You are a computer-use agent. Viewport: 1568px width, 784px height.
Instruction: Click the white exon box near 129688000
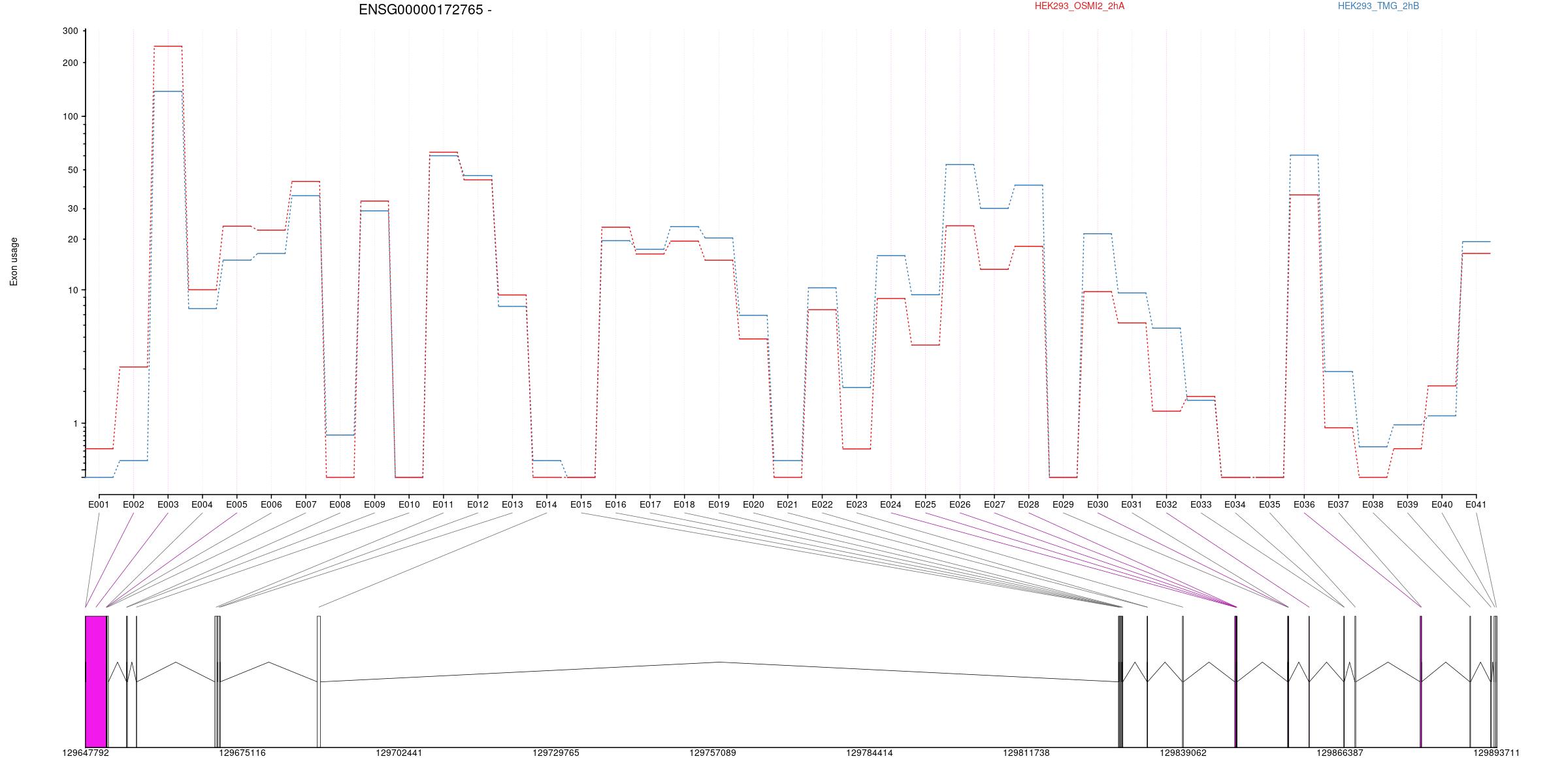(x=319, y=681)
